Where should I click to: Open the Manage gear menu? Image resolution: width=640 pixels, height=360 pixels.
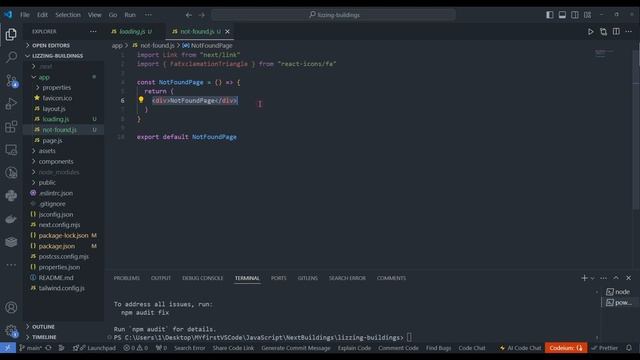pyautogui.click(x=11, y=330)
